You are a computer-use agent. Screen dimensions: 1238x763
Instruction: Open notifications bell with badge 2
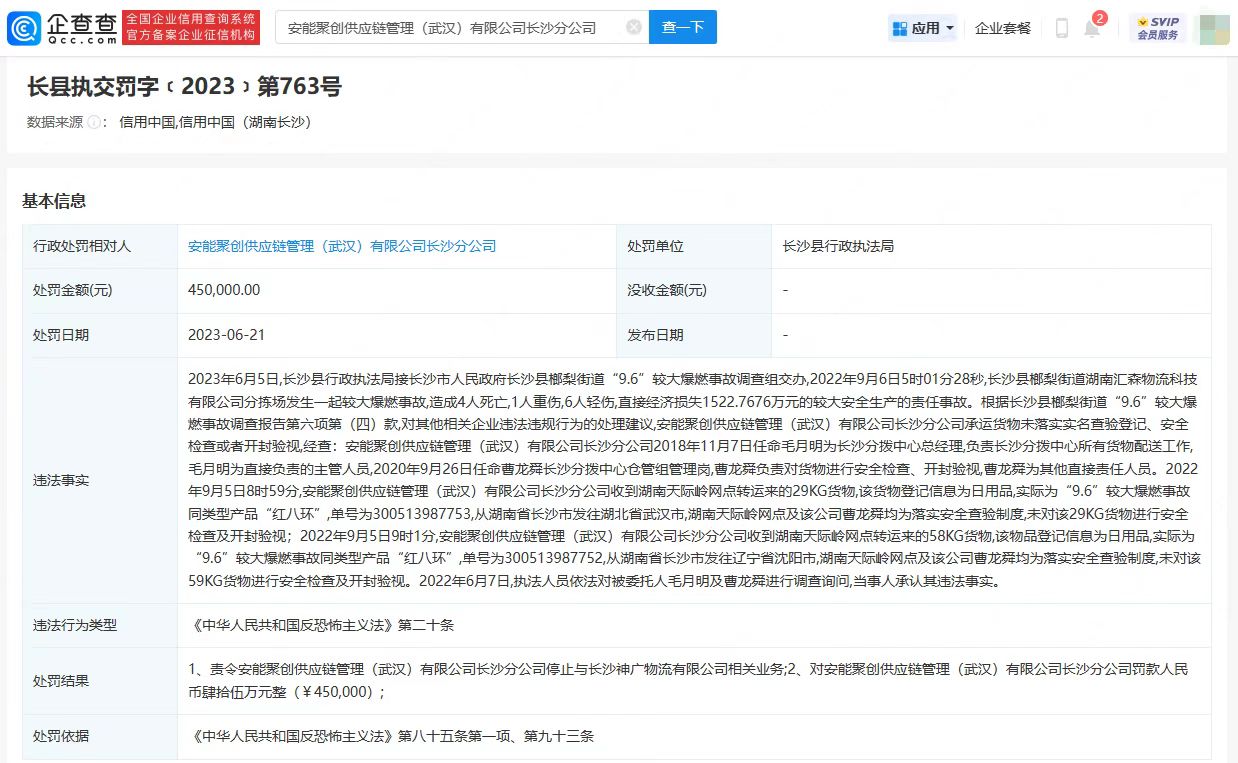pyautogui.click(x=1092, y=27)
